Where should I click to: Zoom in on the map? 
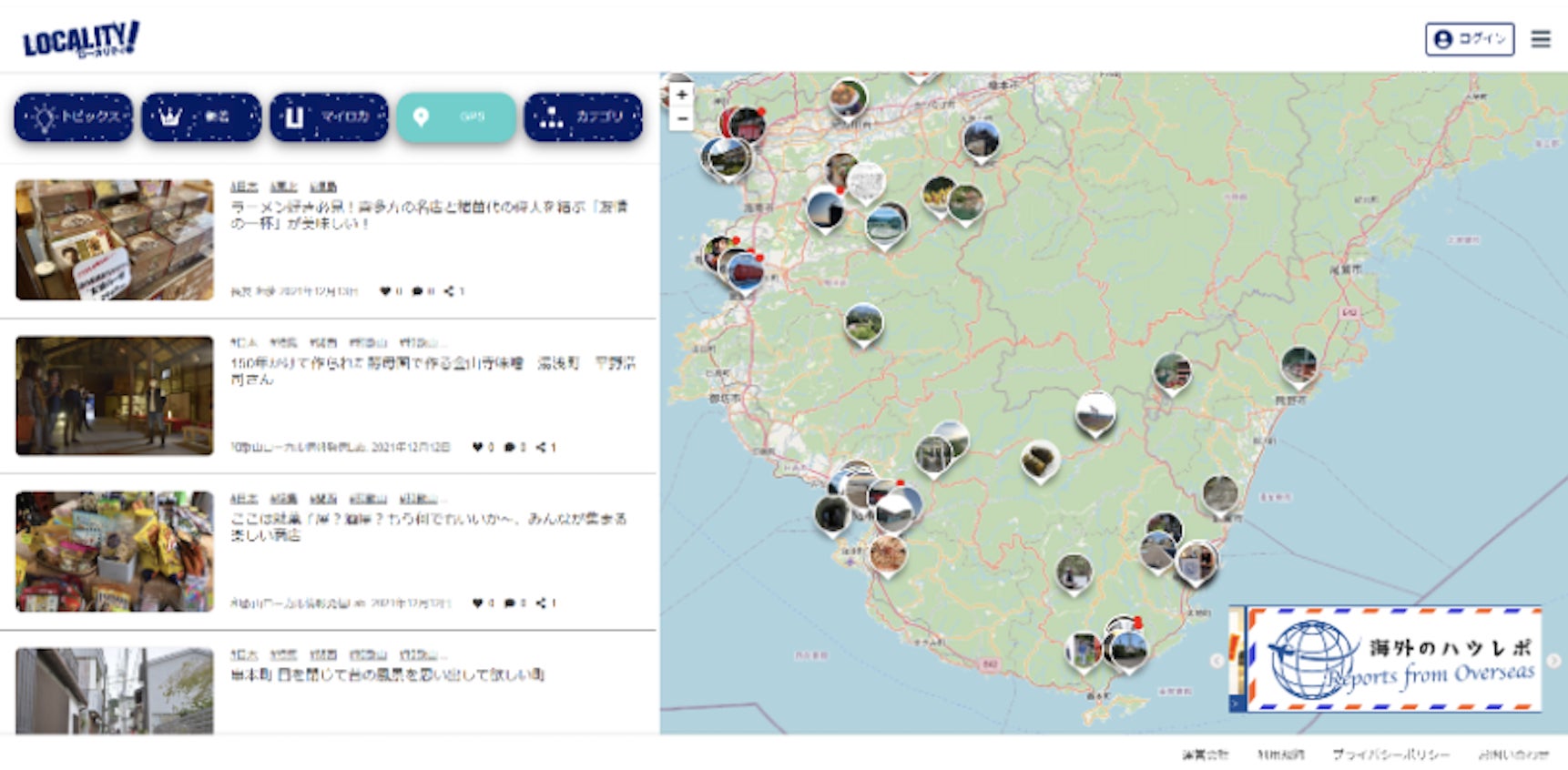tap(682, 95)
